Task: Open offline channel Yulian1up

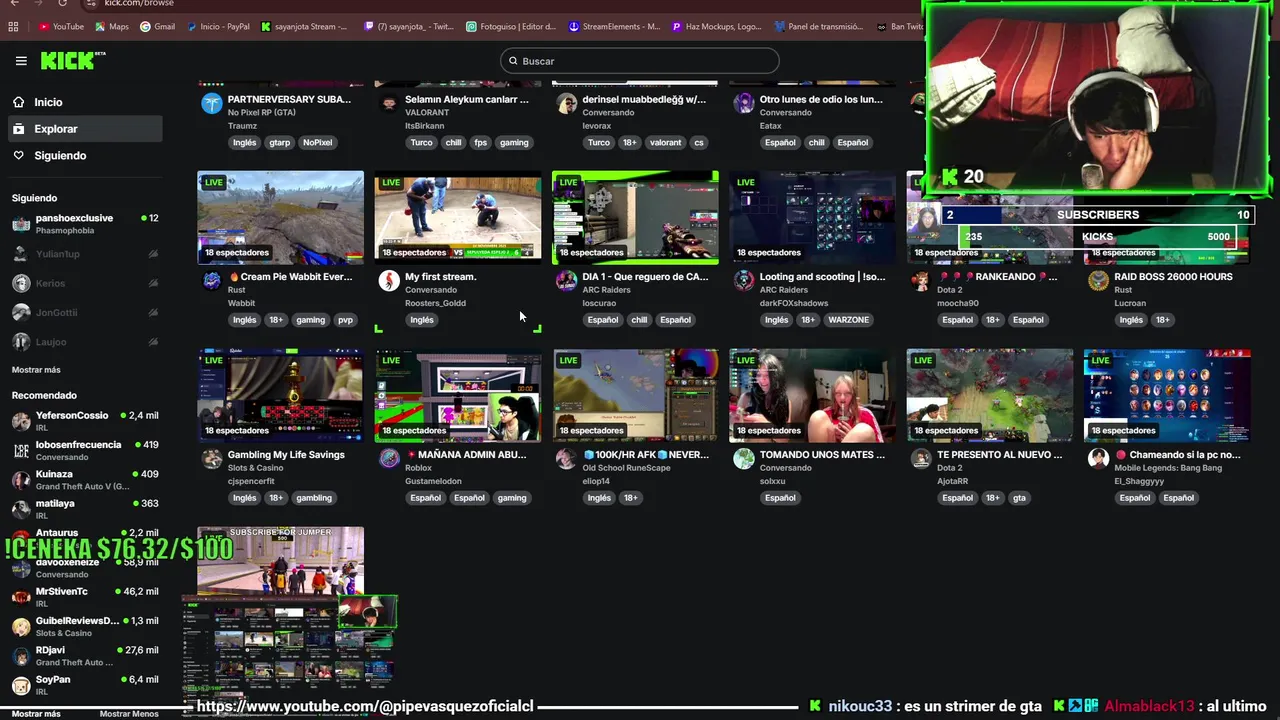Action: [x=85, y=254]
